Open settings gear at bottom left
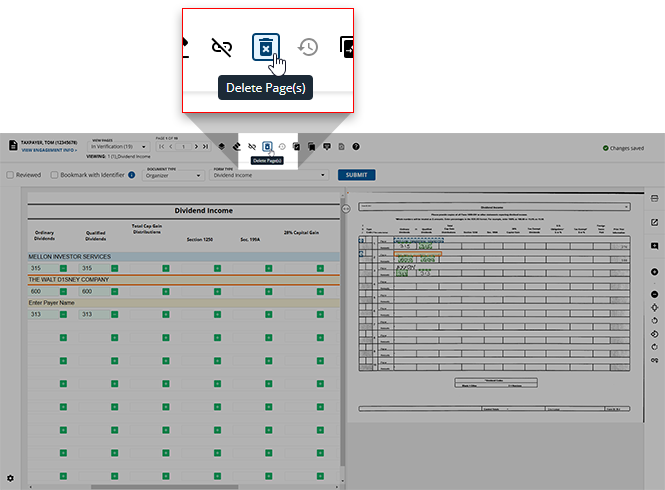 pos(10,479)
